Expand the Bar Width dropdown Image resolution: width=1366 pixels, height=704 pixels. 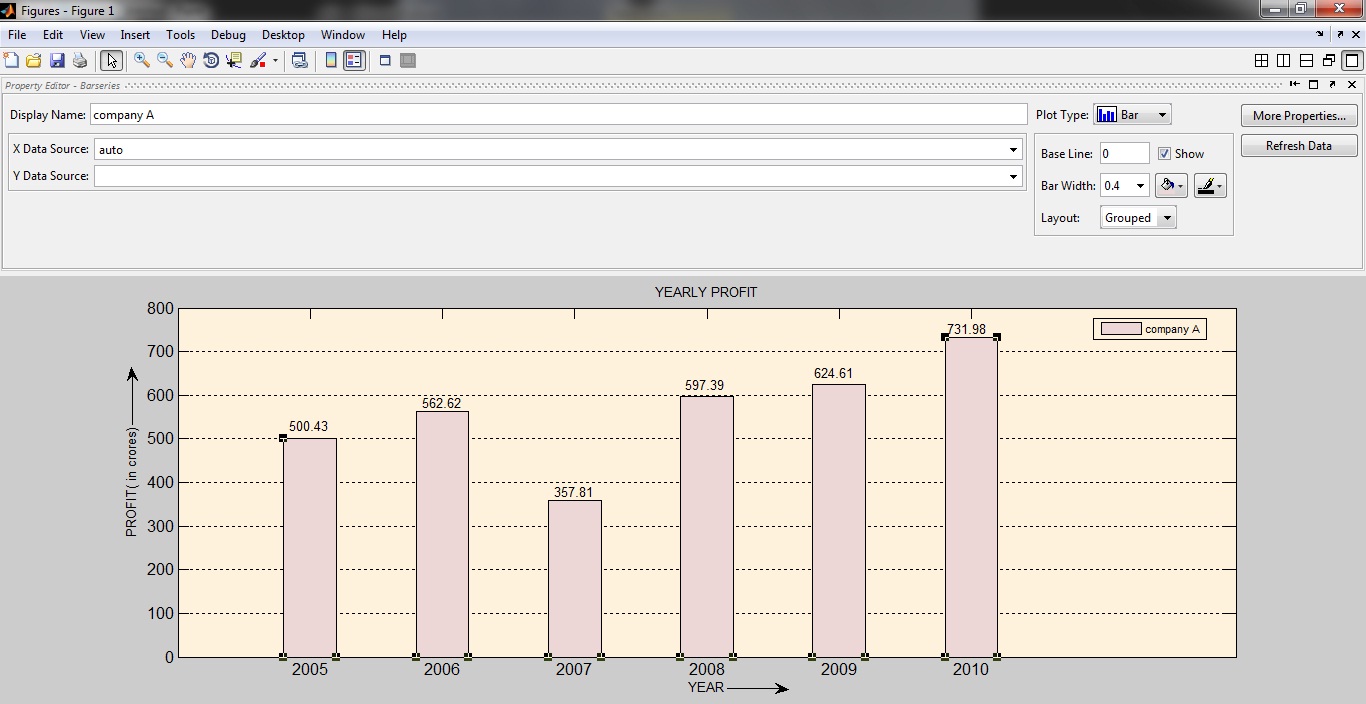click(1141, 185)
